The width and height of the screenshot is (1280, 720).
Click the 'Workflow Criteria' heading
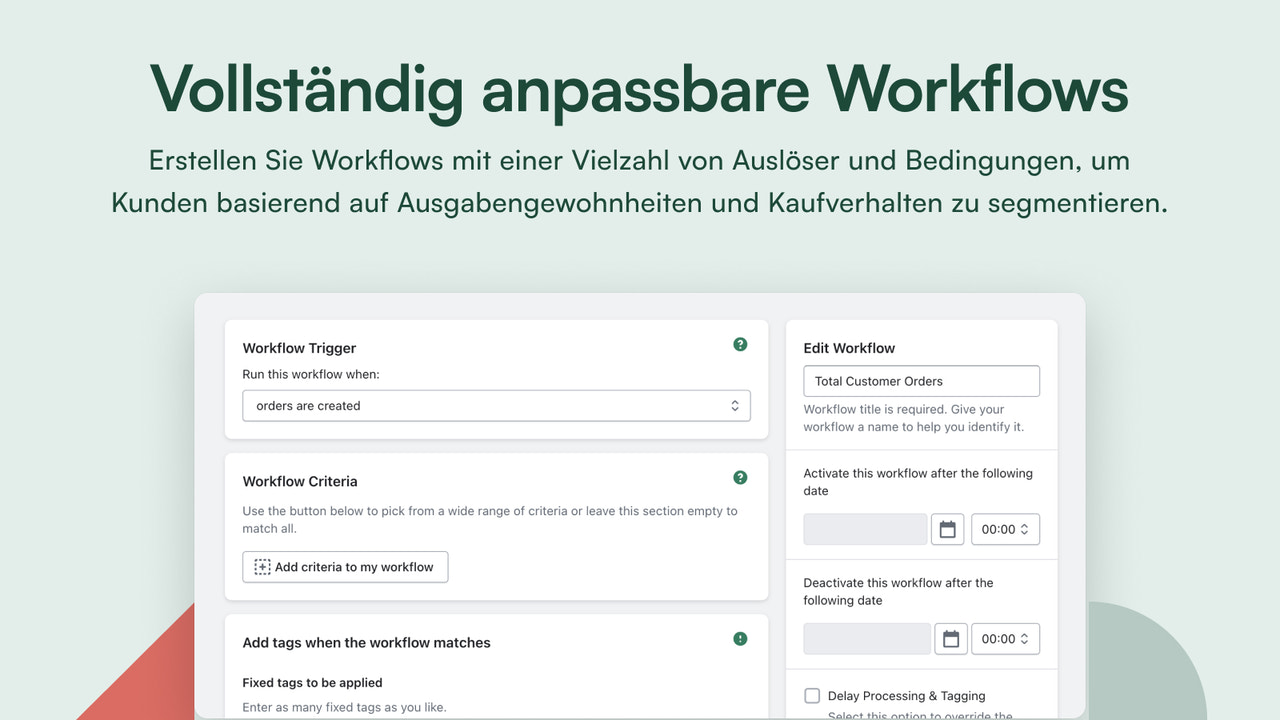tap(300, 481)
